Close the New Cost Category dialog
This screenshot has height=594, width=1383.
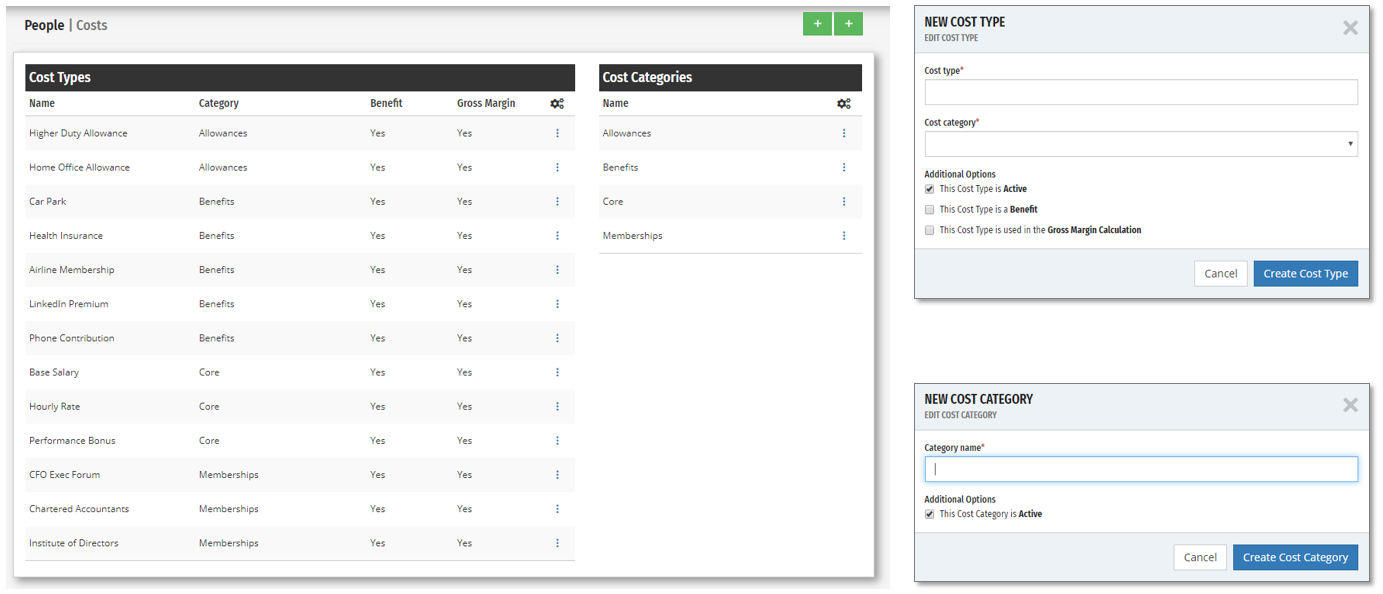(1350, 405)
